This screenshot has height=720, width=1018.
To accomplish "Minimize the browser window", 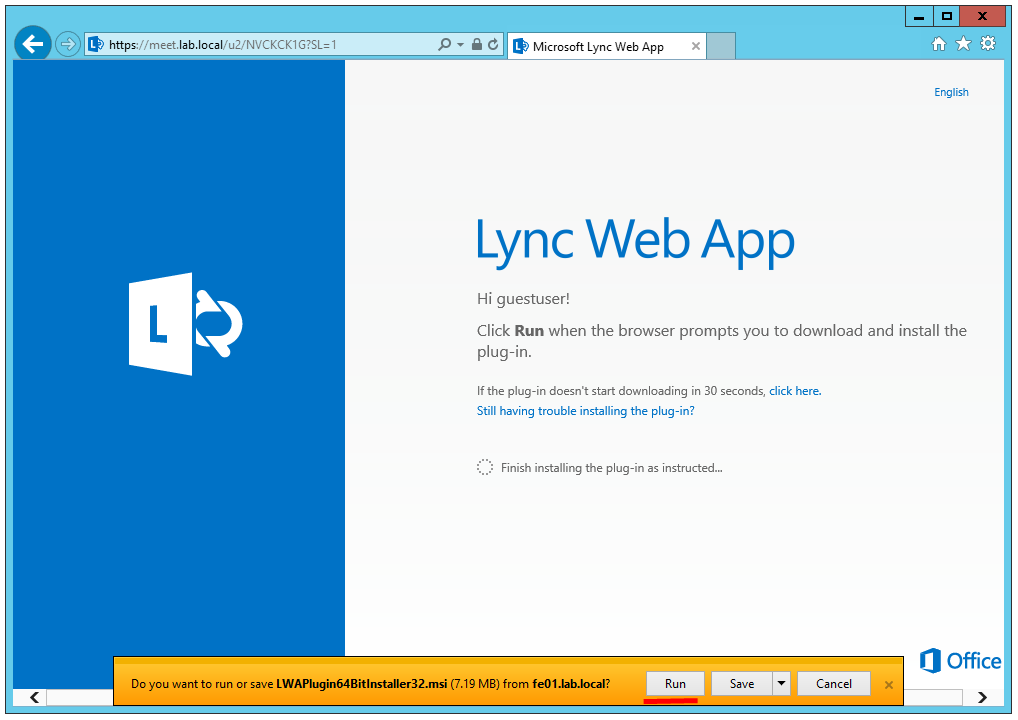I will pyautogui.click(x=919, y=17).
